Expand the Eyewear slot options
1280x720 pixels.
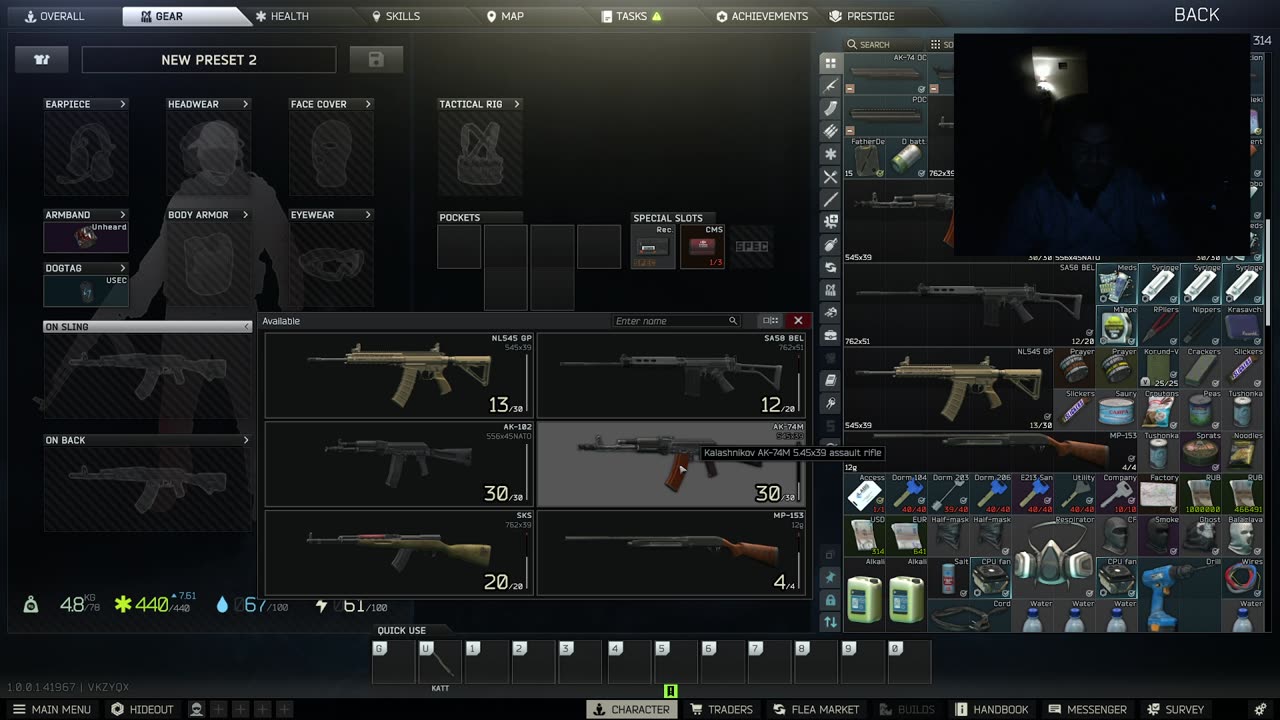pos(368,215)
